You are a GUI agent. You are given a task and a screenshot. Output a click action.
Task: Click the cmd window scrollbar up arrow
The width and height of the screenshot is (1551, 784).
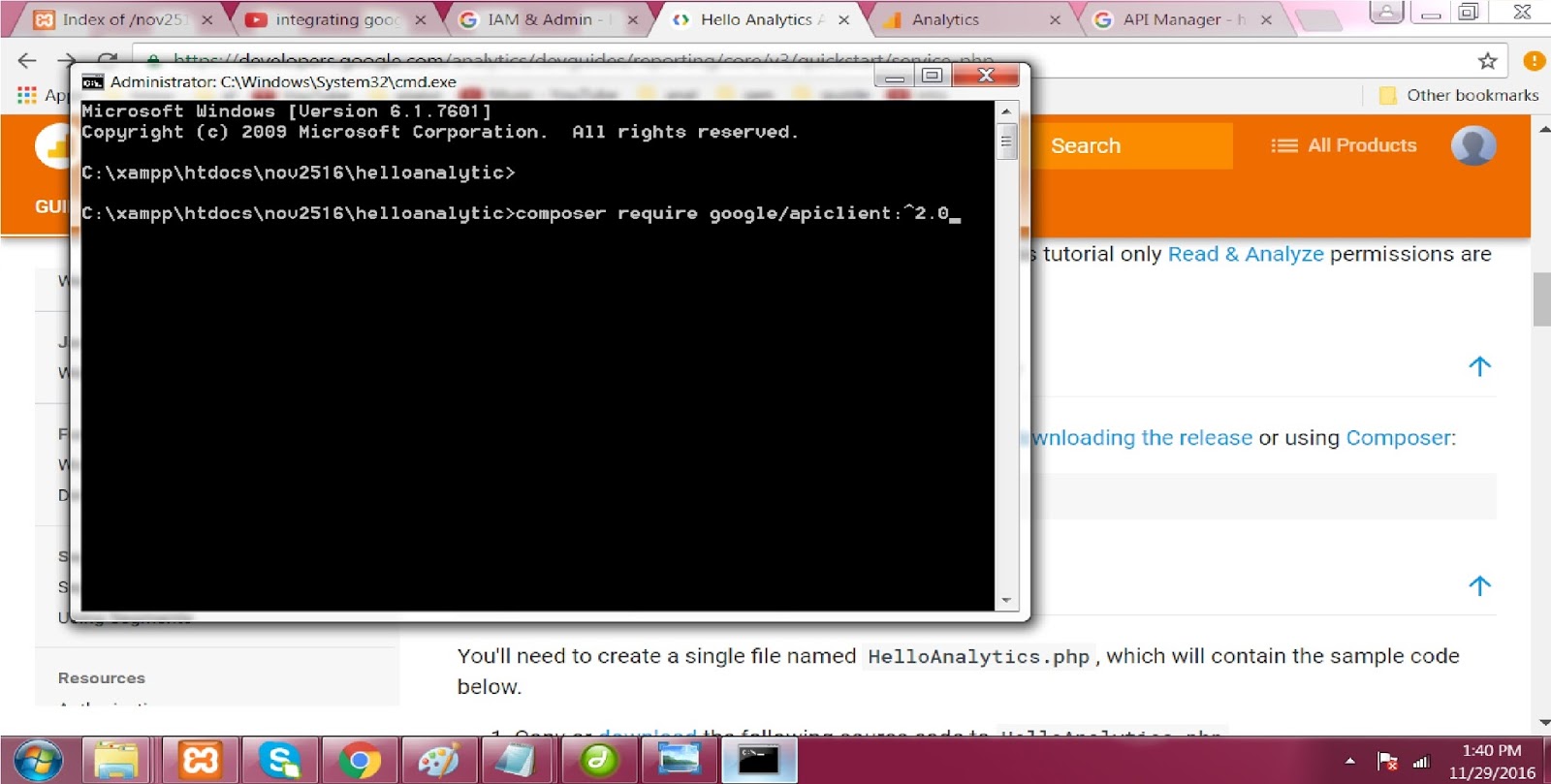(x=1006, y=110)
